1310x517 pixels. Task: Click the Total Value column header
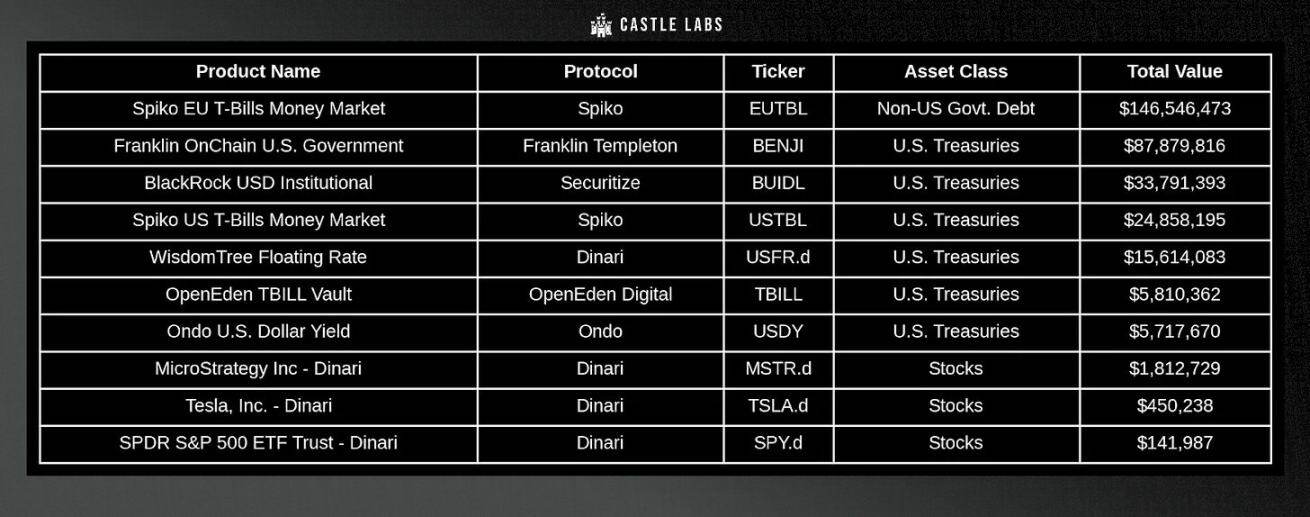1175,72
